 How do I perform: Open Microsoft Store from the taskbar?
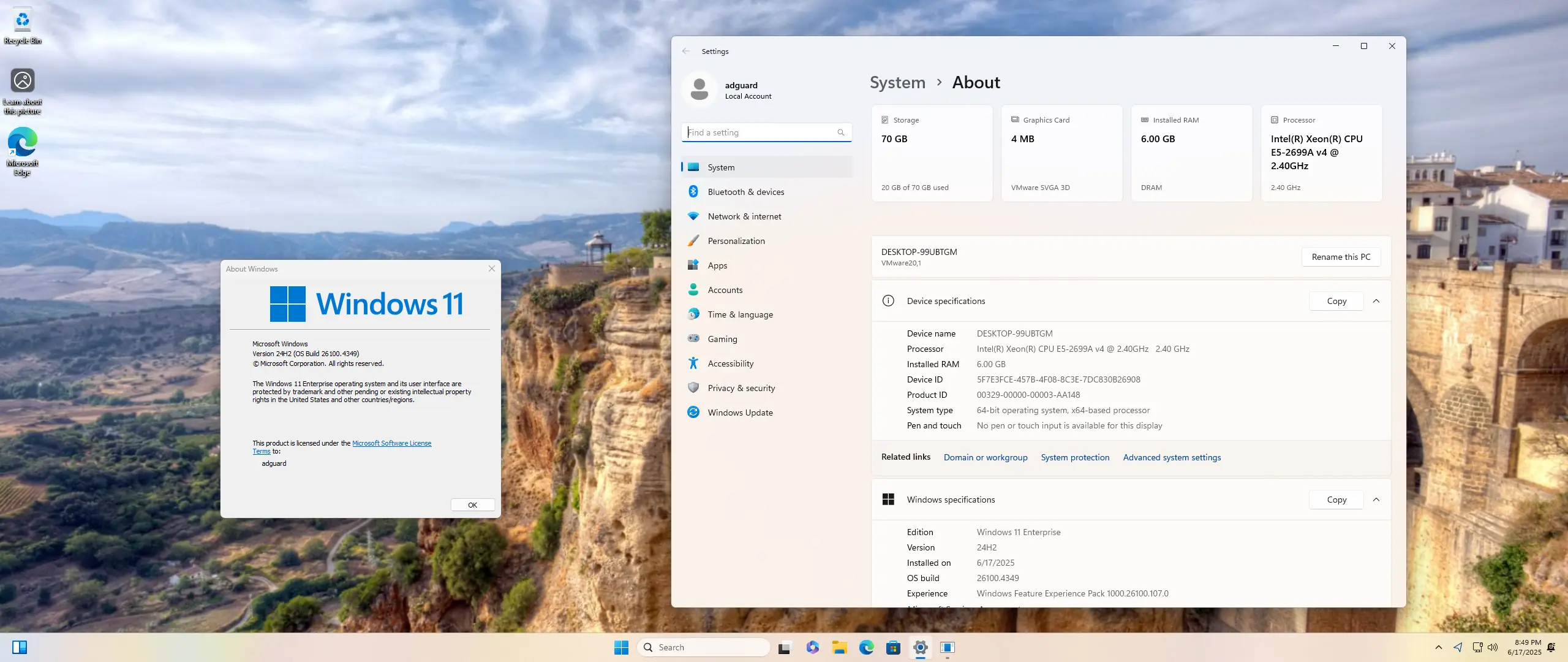pos(893,647)
